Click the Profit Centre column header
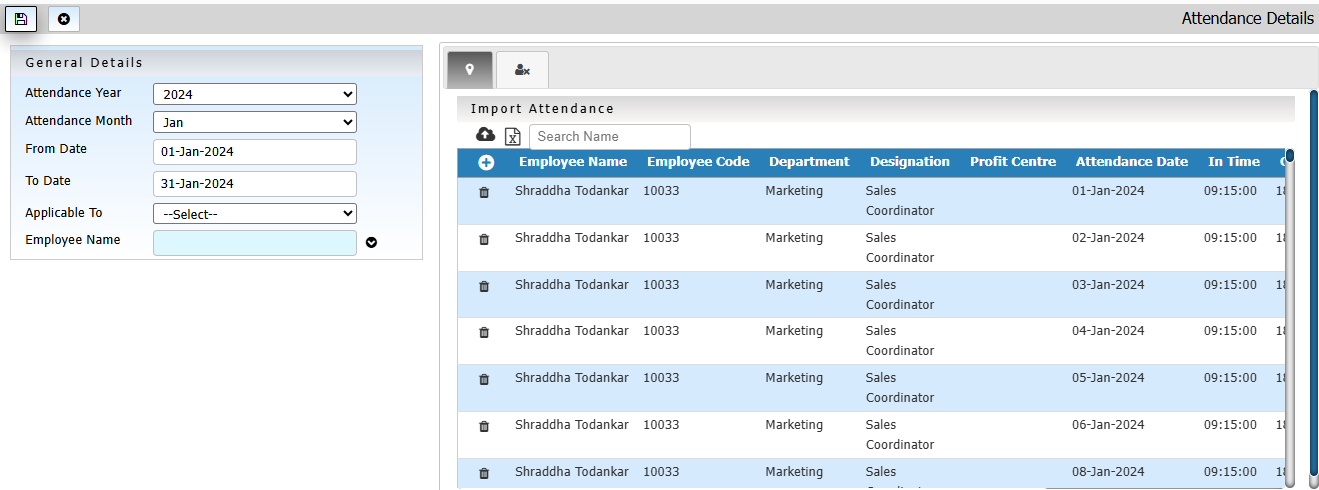This screenshot has height=490, width=1319. 1013,162
